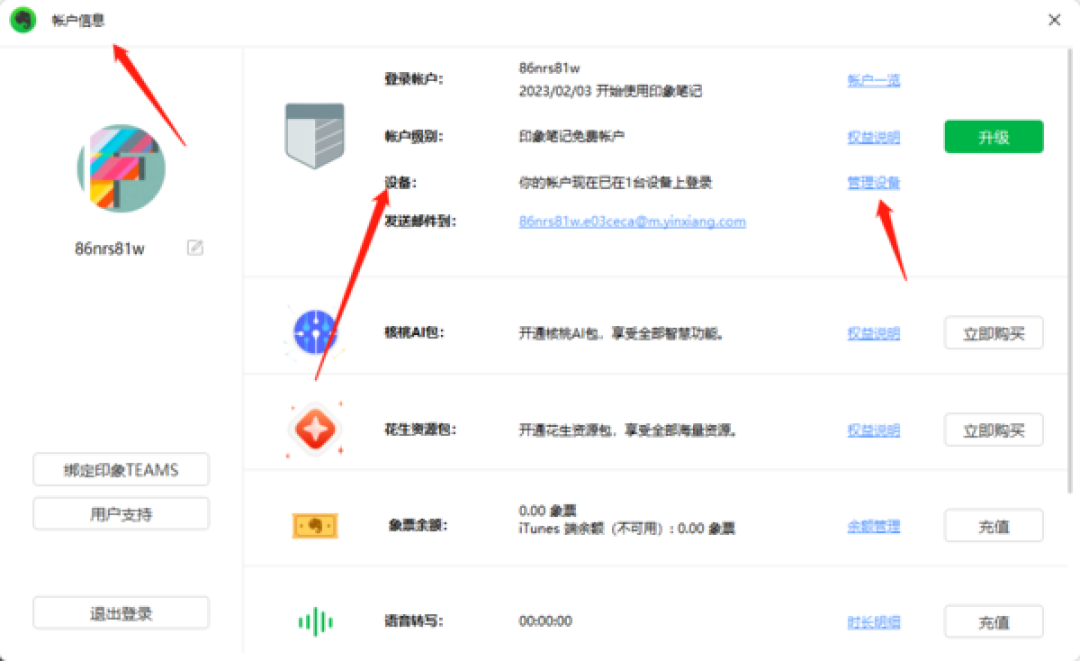Image resolution: width=1080 pixels, height=661 pixels.
Task: Open the 余额管理 link
Action: [873, 526]
